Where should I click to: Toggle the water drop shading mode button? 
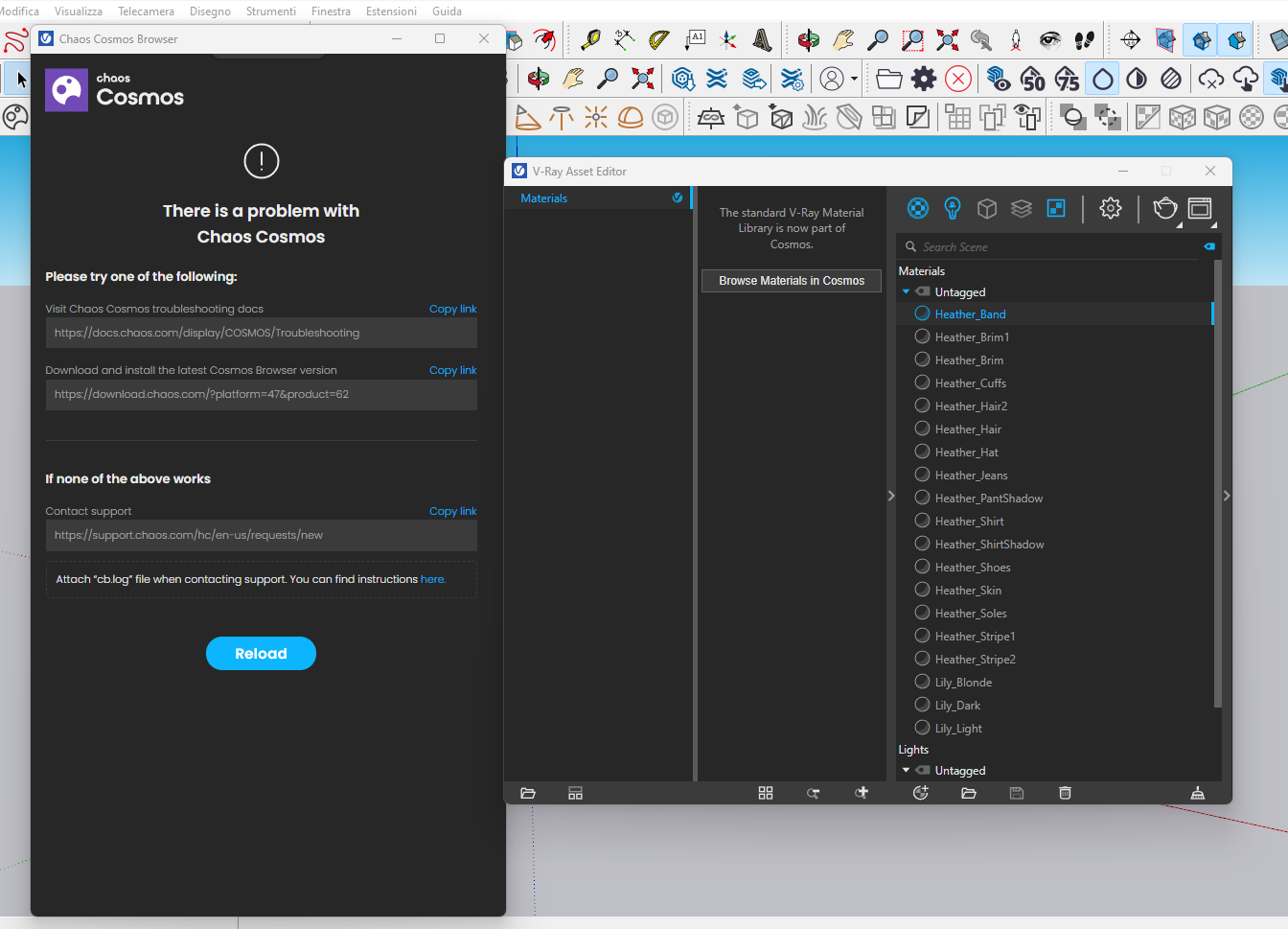(1103, 79)
